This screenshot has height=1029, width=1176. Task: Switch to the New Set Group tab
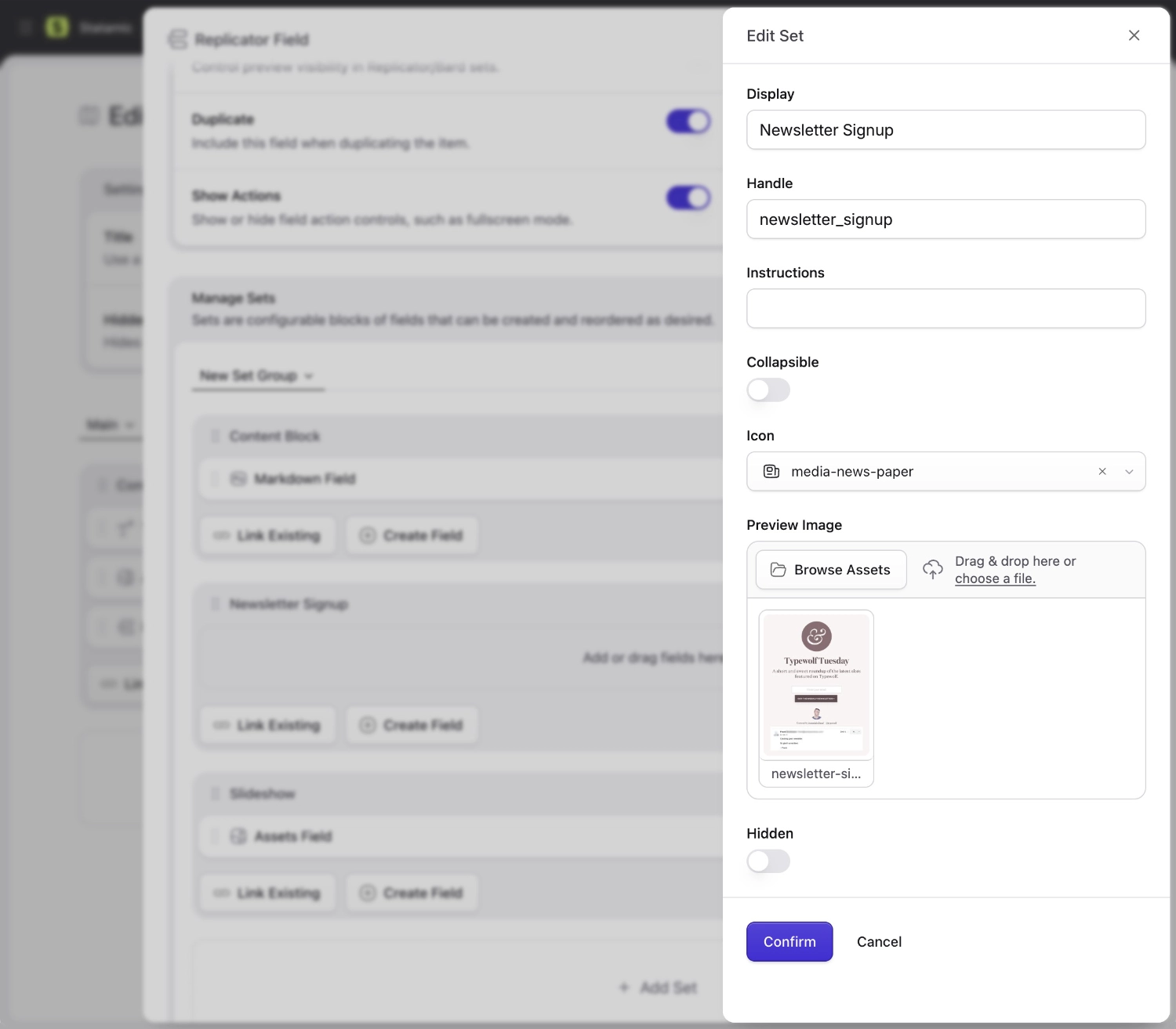[x=248, y=375]
